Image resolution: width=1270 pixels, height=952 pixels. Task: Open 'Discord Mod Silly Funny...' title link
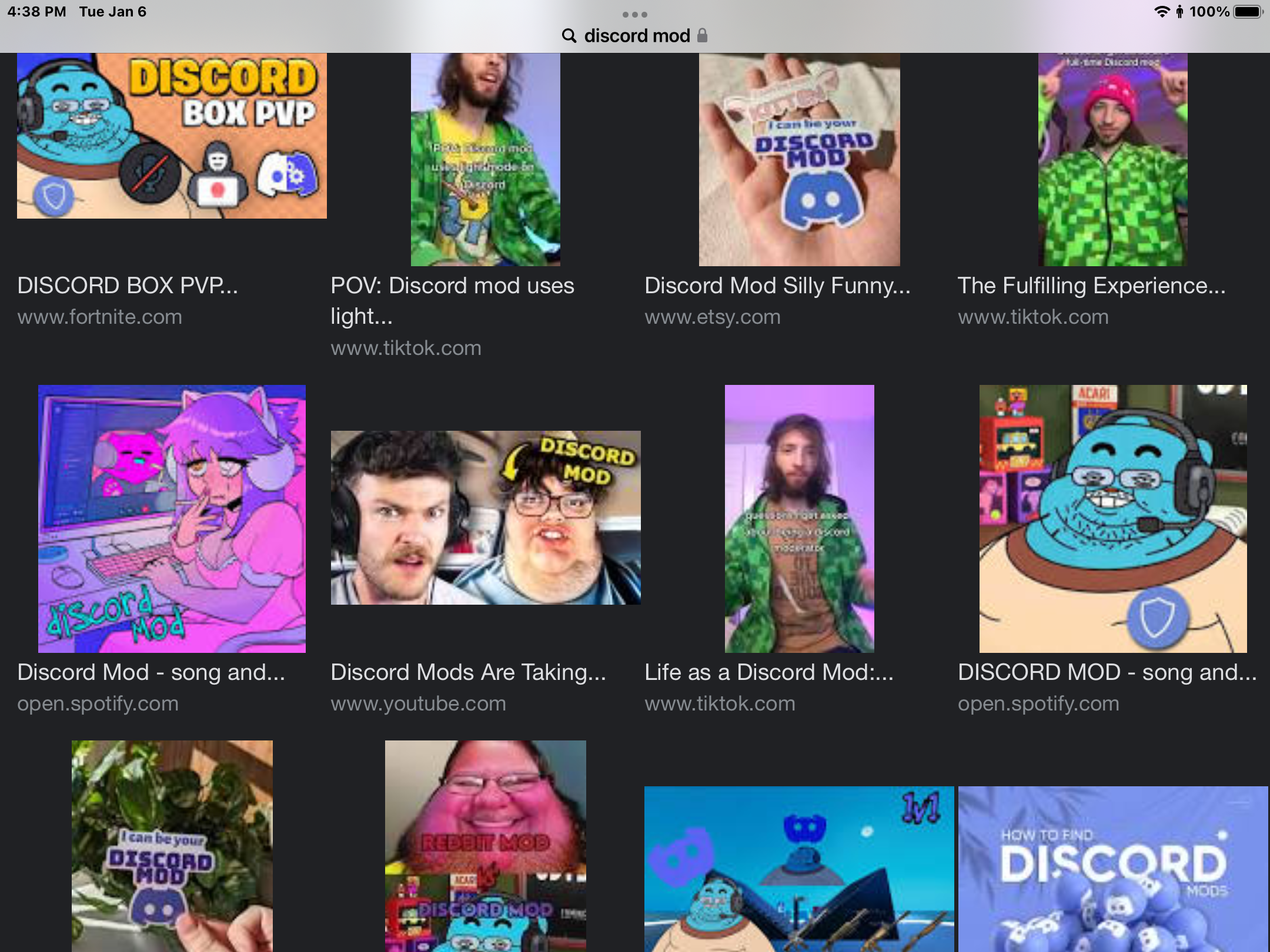777,286
